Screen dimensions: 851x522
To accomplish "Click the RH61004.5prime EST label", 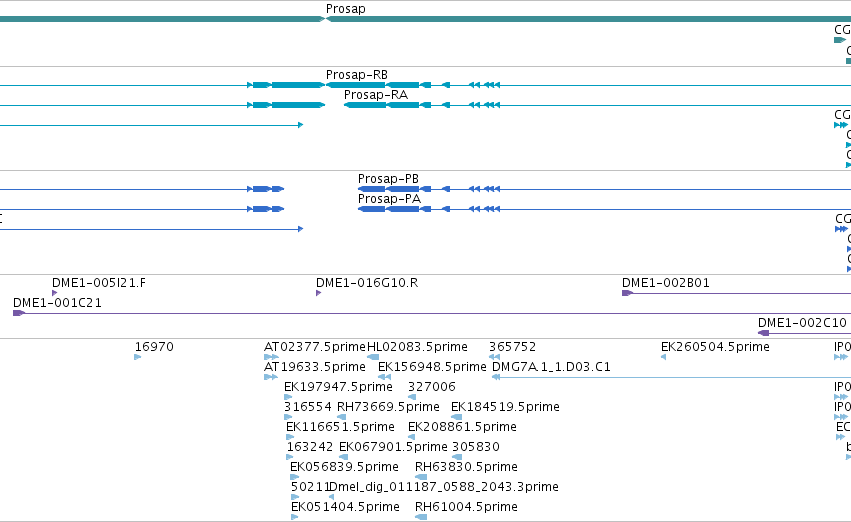I will coord(466,507).
